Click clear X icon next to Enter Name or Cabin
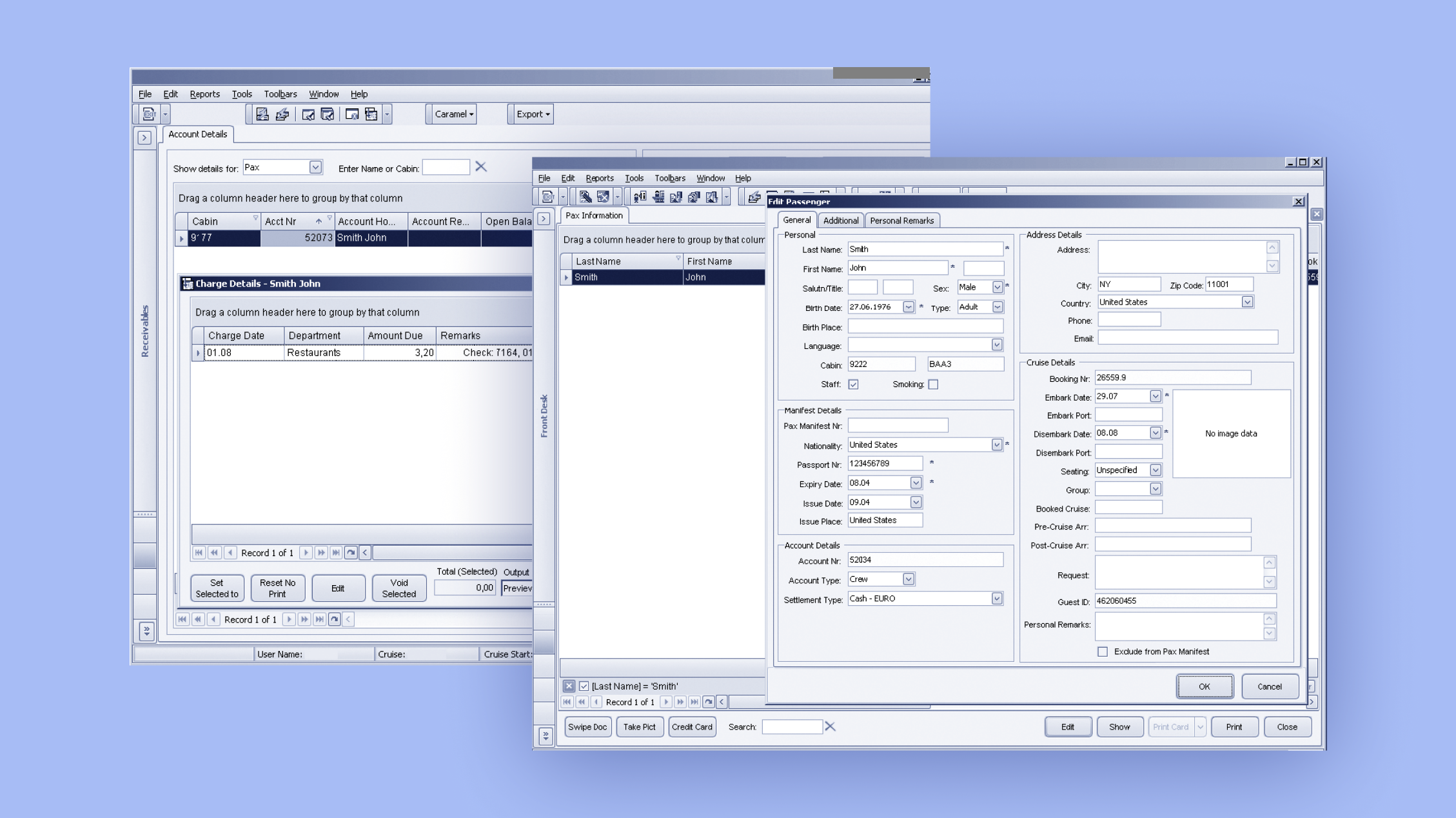This screenshot has height=818, width=1456. (481, 167)
